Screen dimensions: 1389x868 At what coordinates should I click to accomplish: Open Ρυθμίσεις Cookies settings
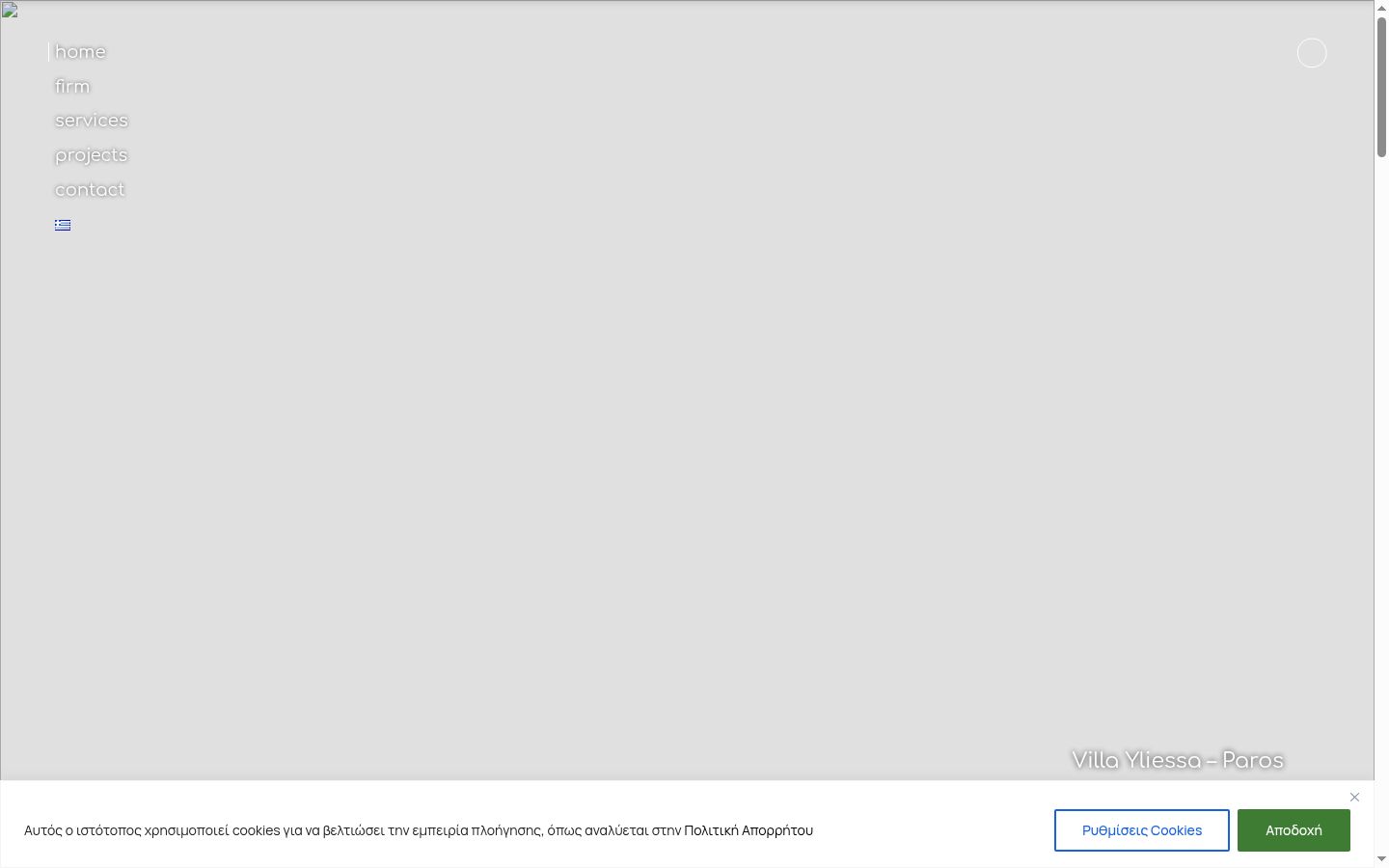pyautogui.click(x=1142, y=830)
